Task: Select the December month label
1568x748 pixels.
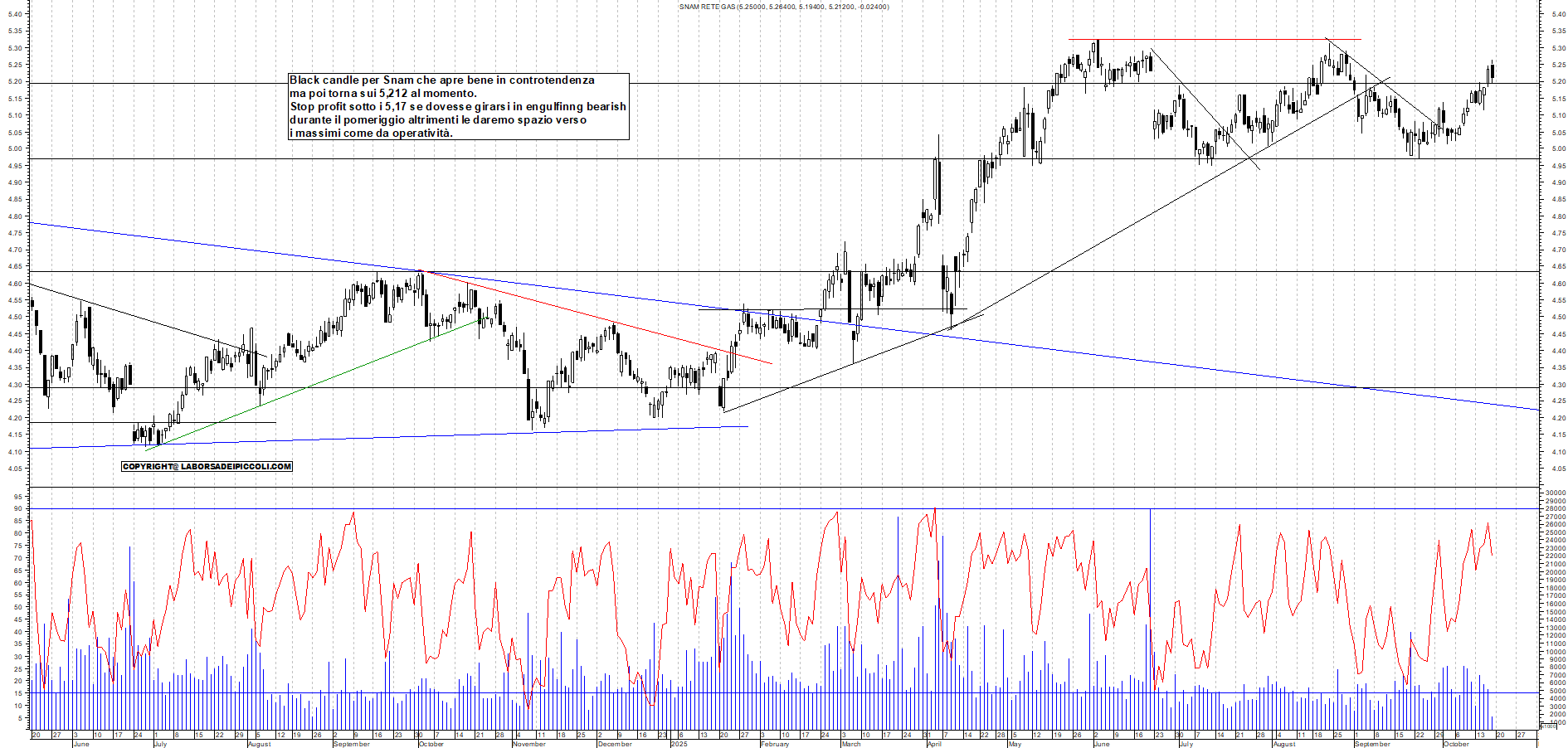Action: point(614,744)
